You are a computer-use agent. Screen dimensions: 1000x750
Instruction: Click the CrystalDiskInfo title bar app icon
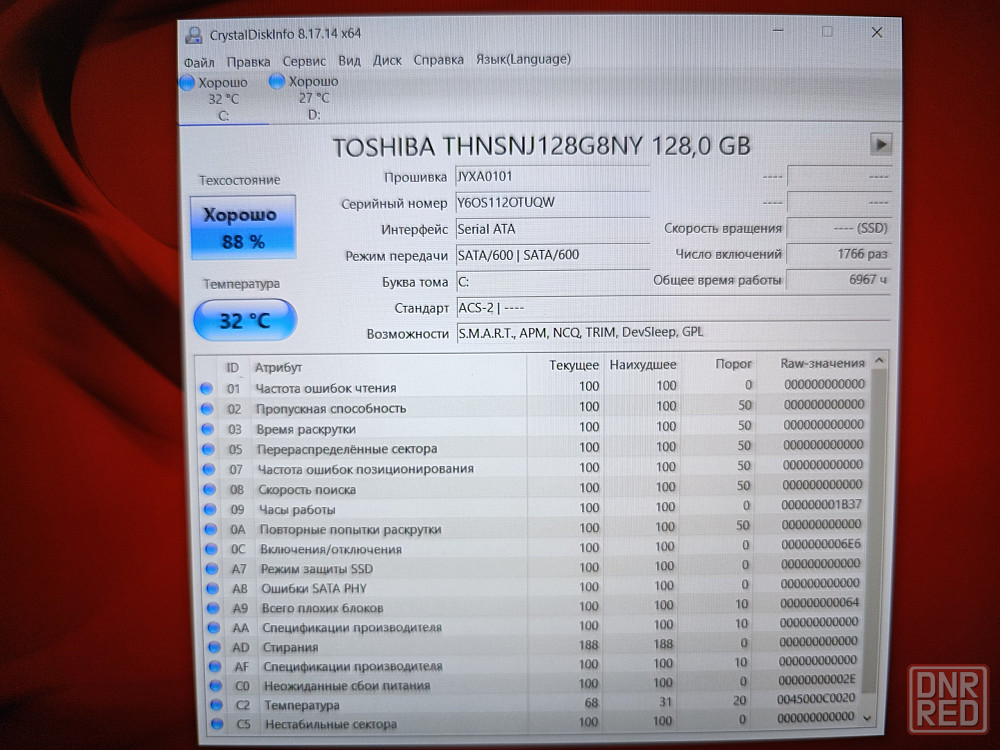coord(193,34)
